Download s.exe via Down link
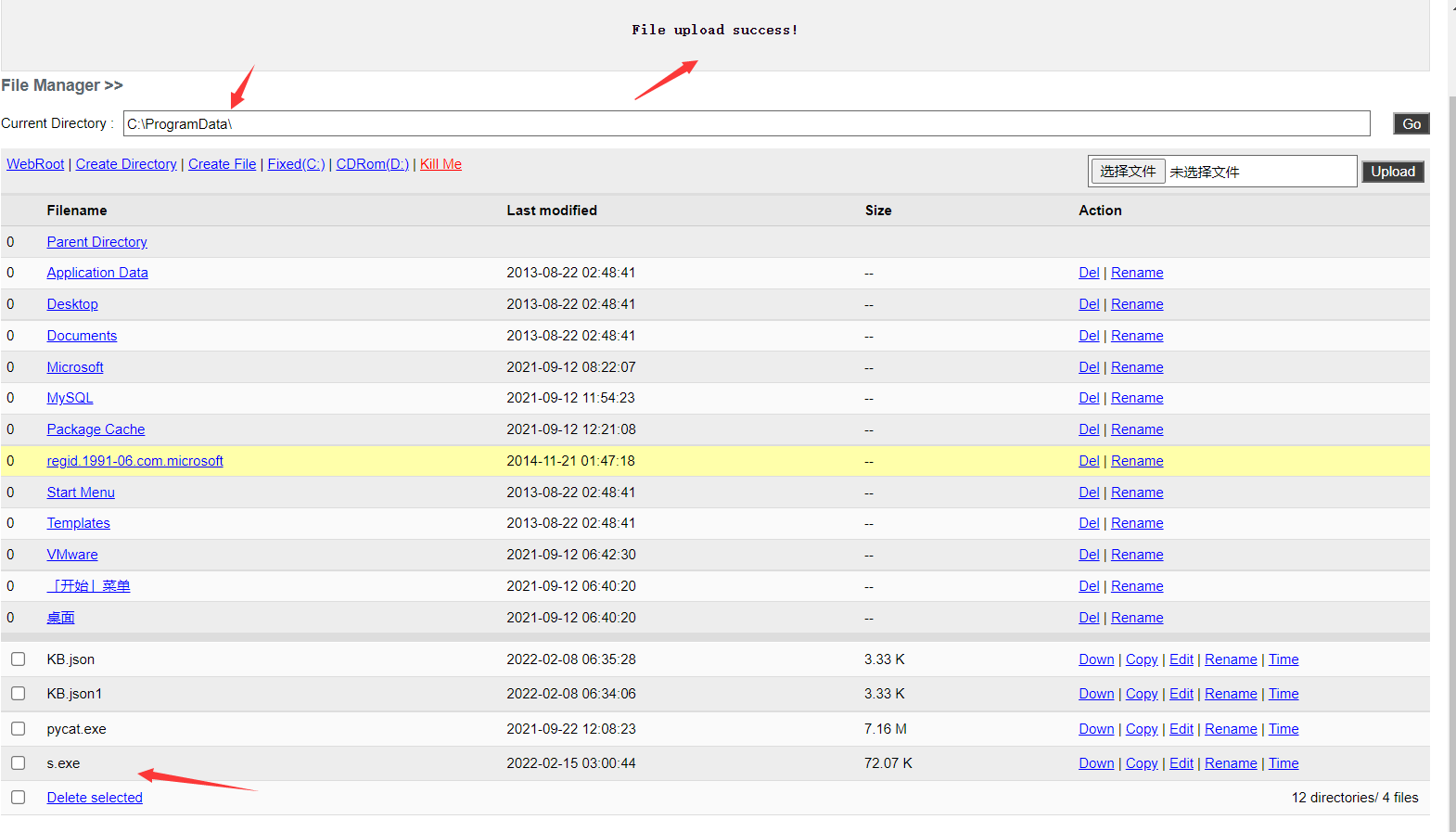 [x=1096, y=763]
